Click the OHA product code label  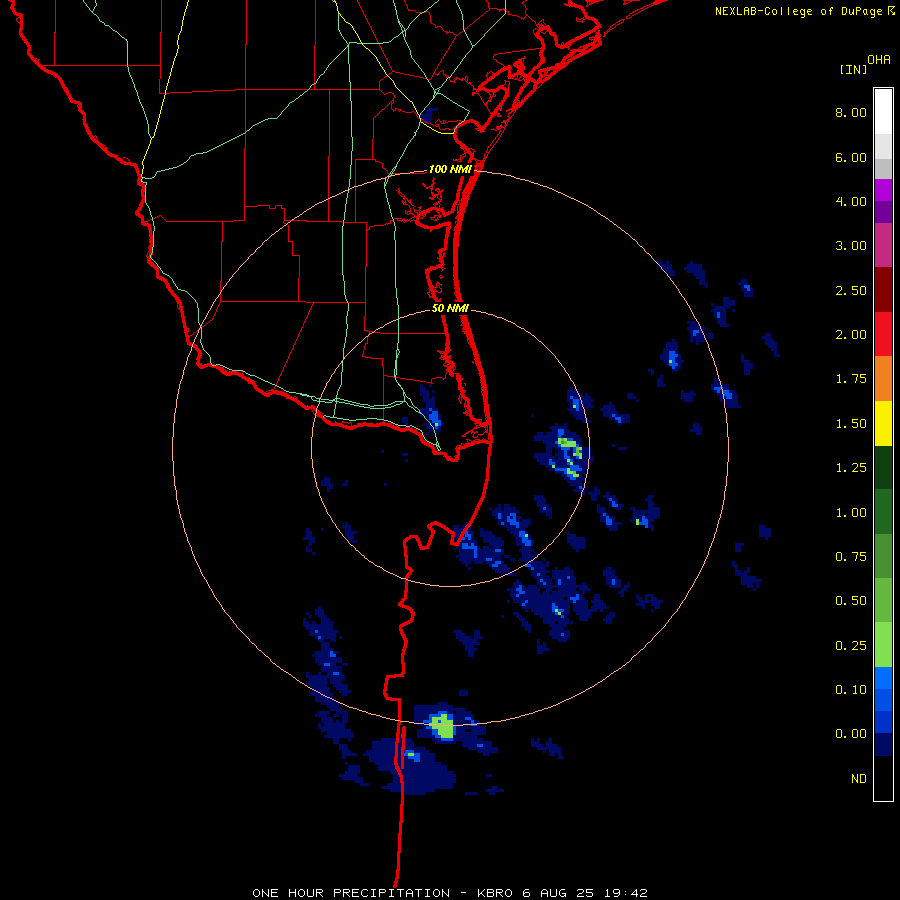(x=879, y=60)
